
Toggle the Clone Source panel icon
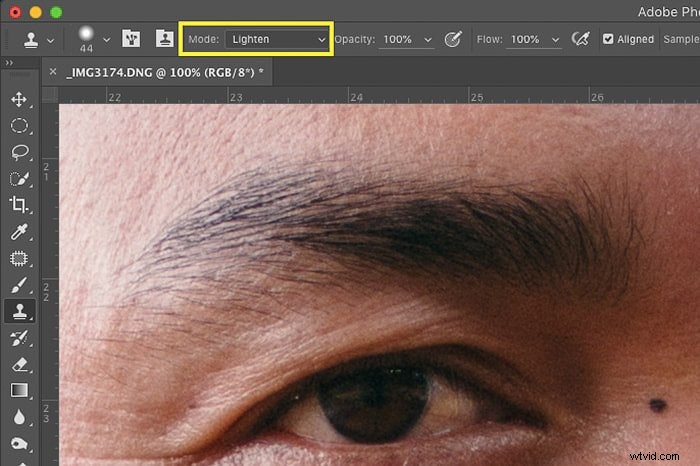(164, 39)
